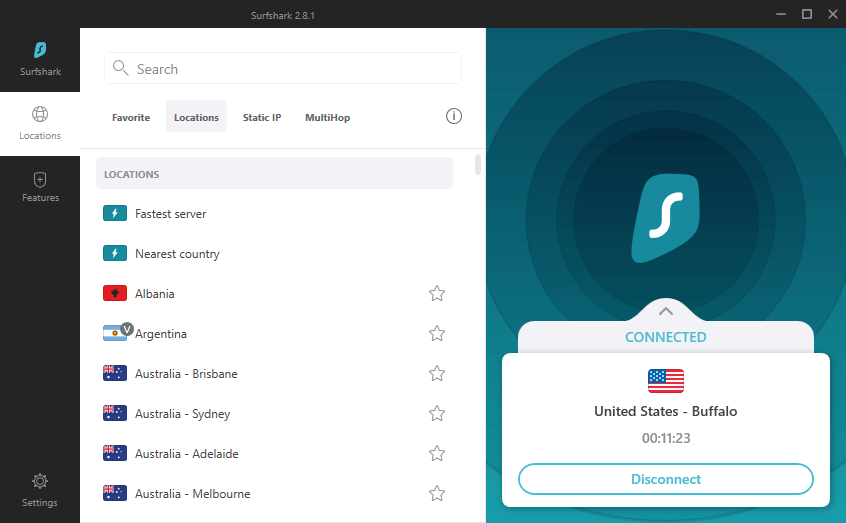Expand the connection details chevron
The height and width of the screenshot is (523, 846).
click(x=666, y=311)
